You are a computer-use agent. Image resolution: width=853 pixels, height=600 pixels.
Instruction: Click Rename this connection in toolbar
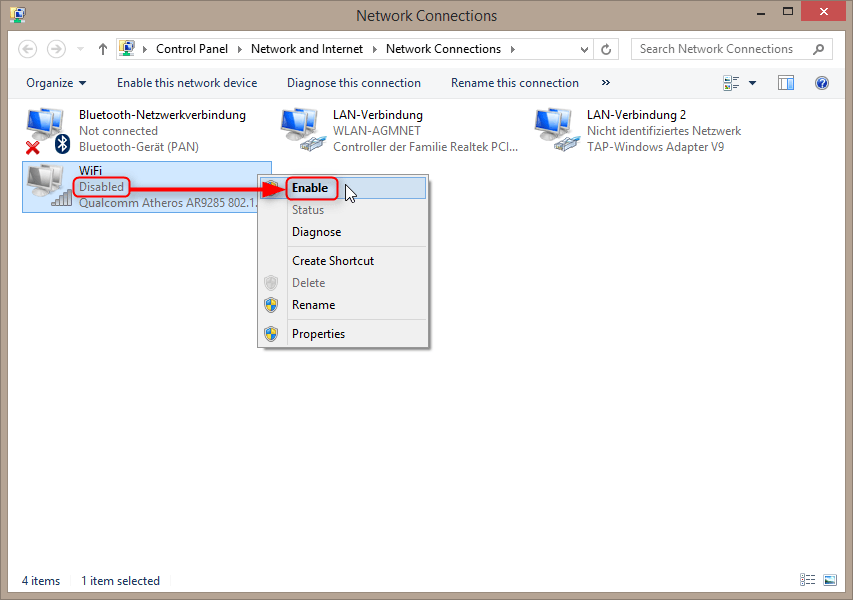coord(514,83)
